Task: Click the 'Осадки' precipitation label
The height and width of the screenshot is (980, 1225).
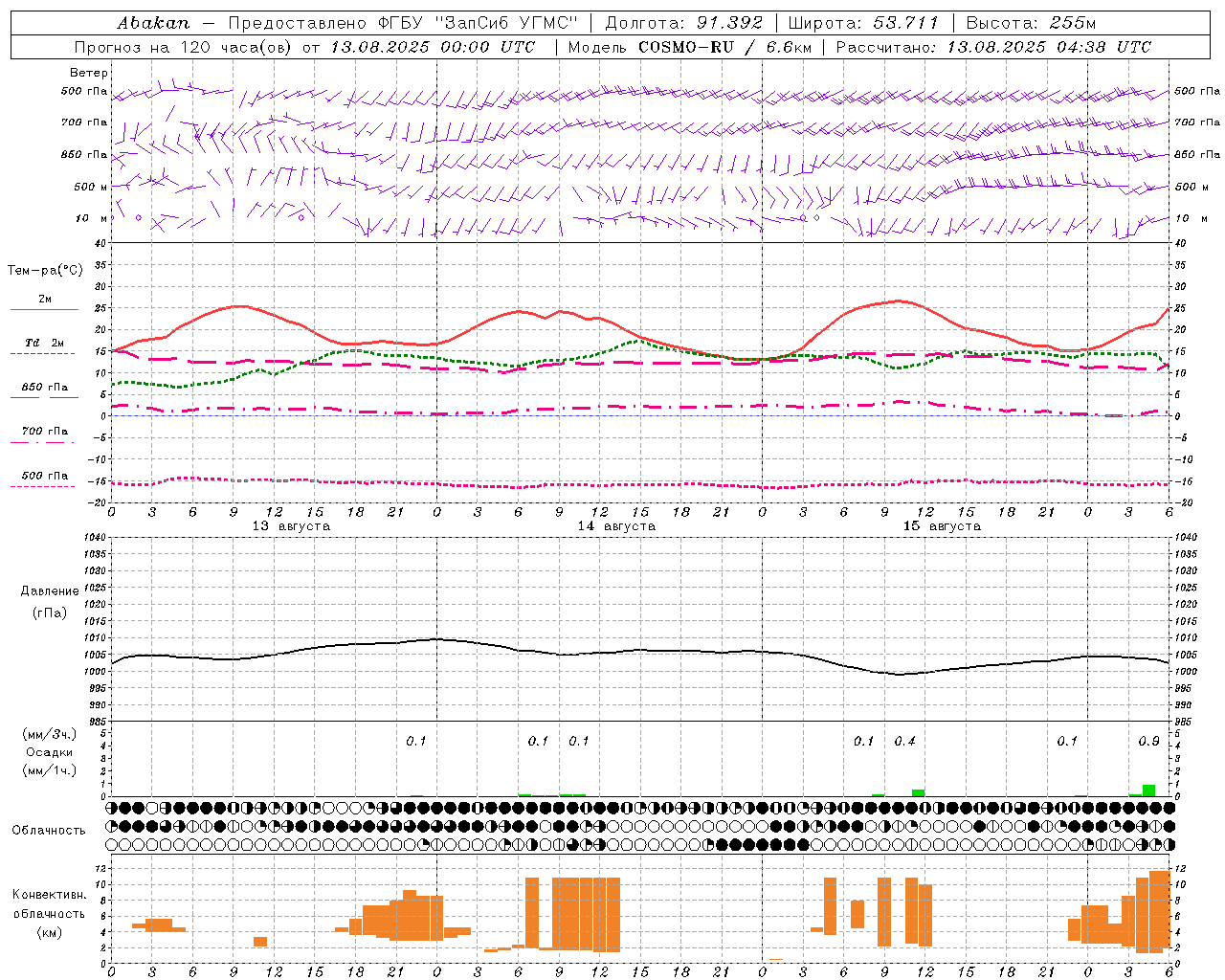Action: pos(50,752)
